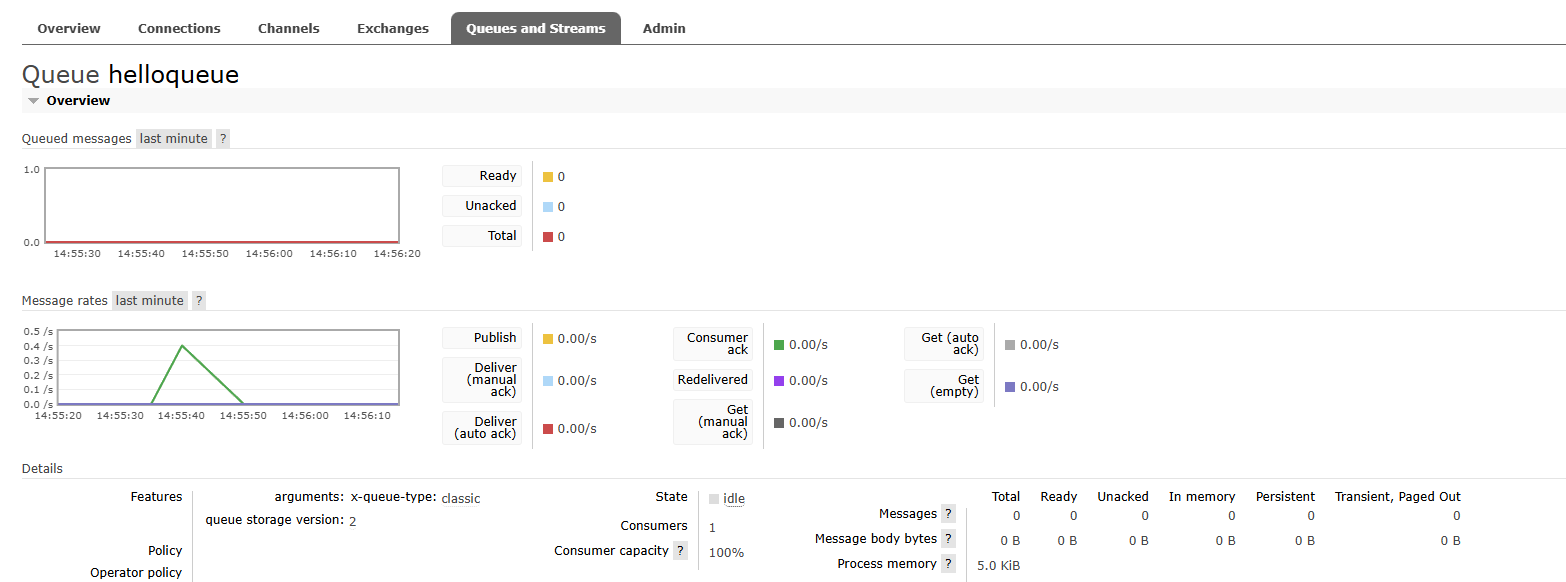Screen dimensions: 1566x582
Task: Click the Total legend label
Action: (x=482, y=236)
